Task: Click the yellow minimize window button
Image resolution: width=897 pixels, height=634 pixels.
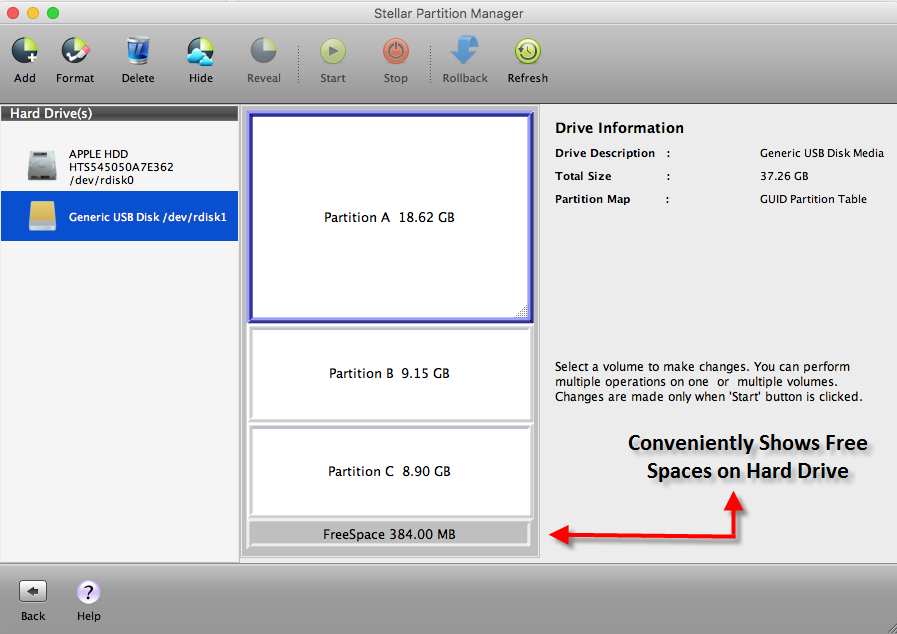Action: click(x=33, y=13)
